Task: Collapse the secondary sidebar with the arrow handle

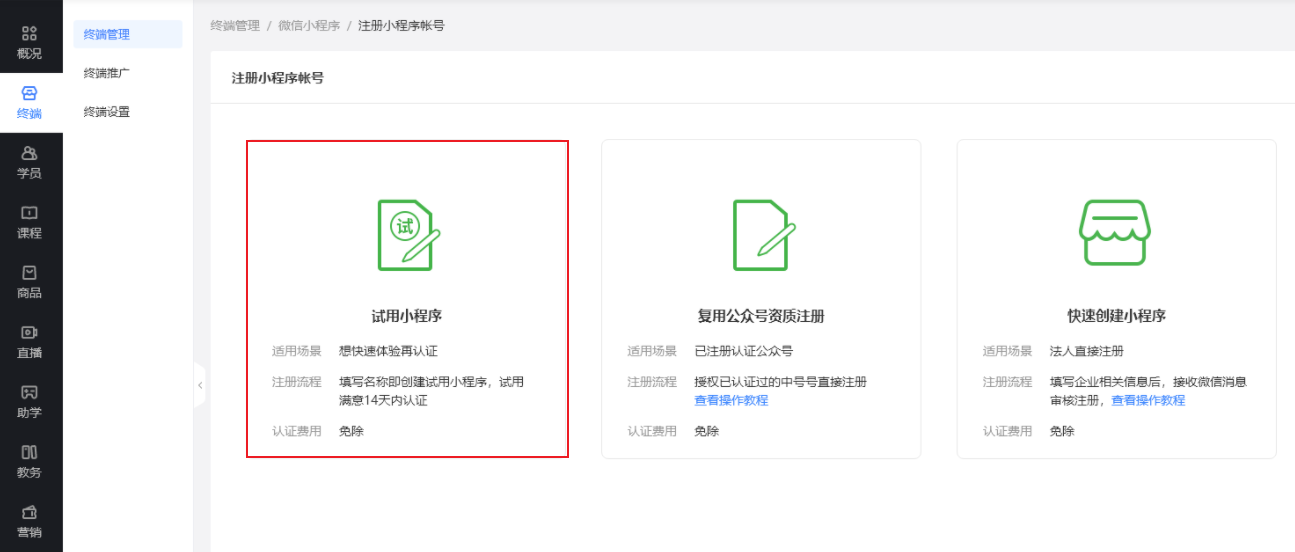Action: [x=200, y=385]
